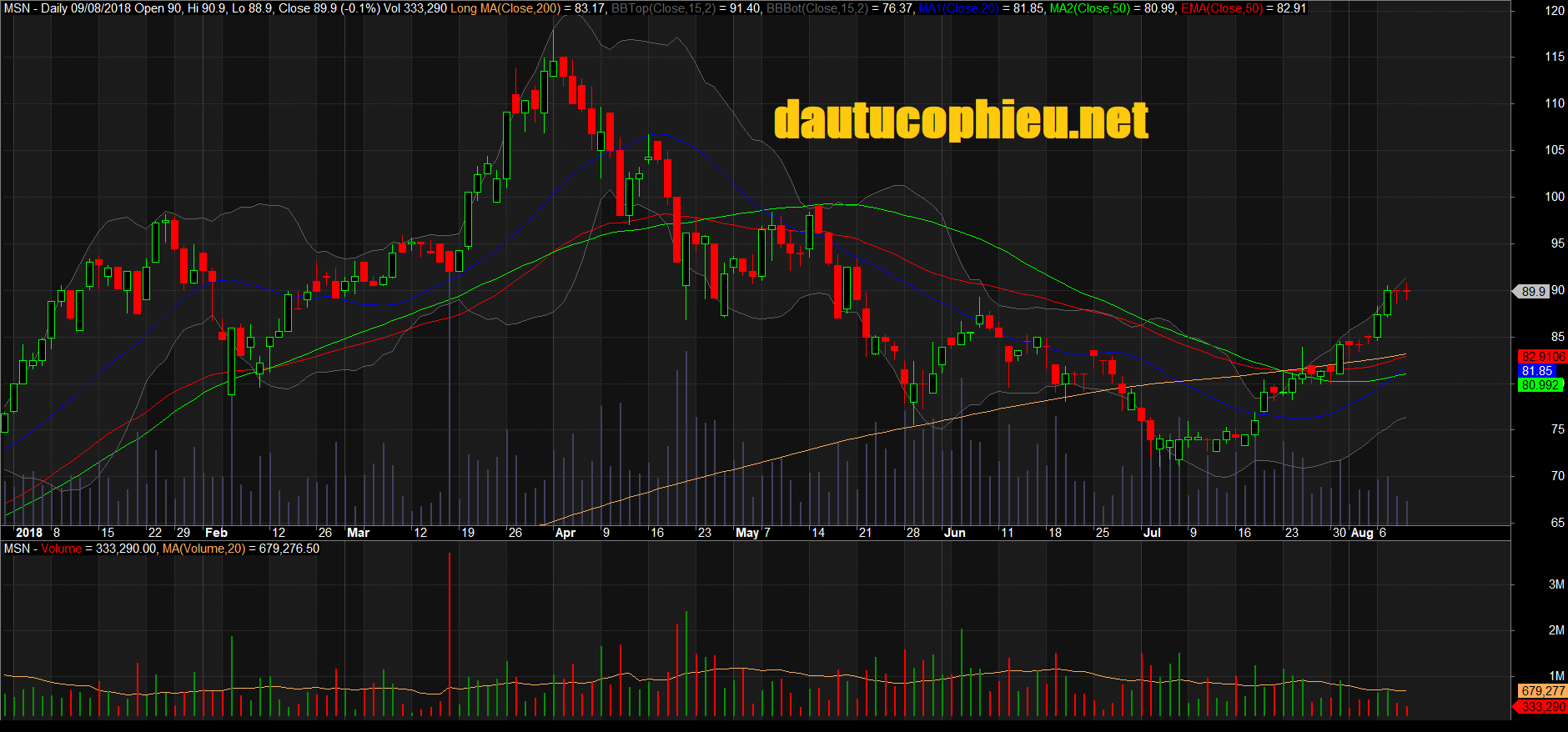Click the 110 price axis label
The width and height of the screenshot is (1568, 732).
[1555, 103]
